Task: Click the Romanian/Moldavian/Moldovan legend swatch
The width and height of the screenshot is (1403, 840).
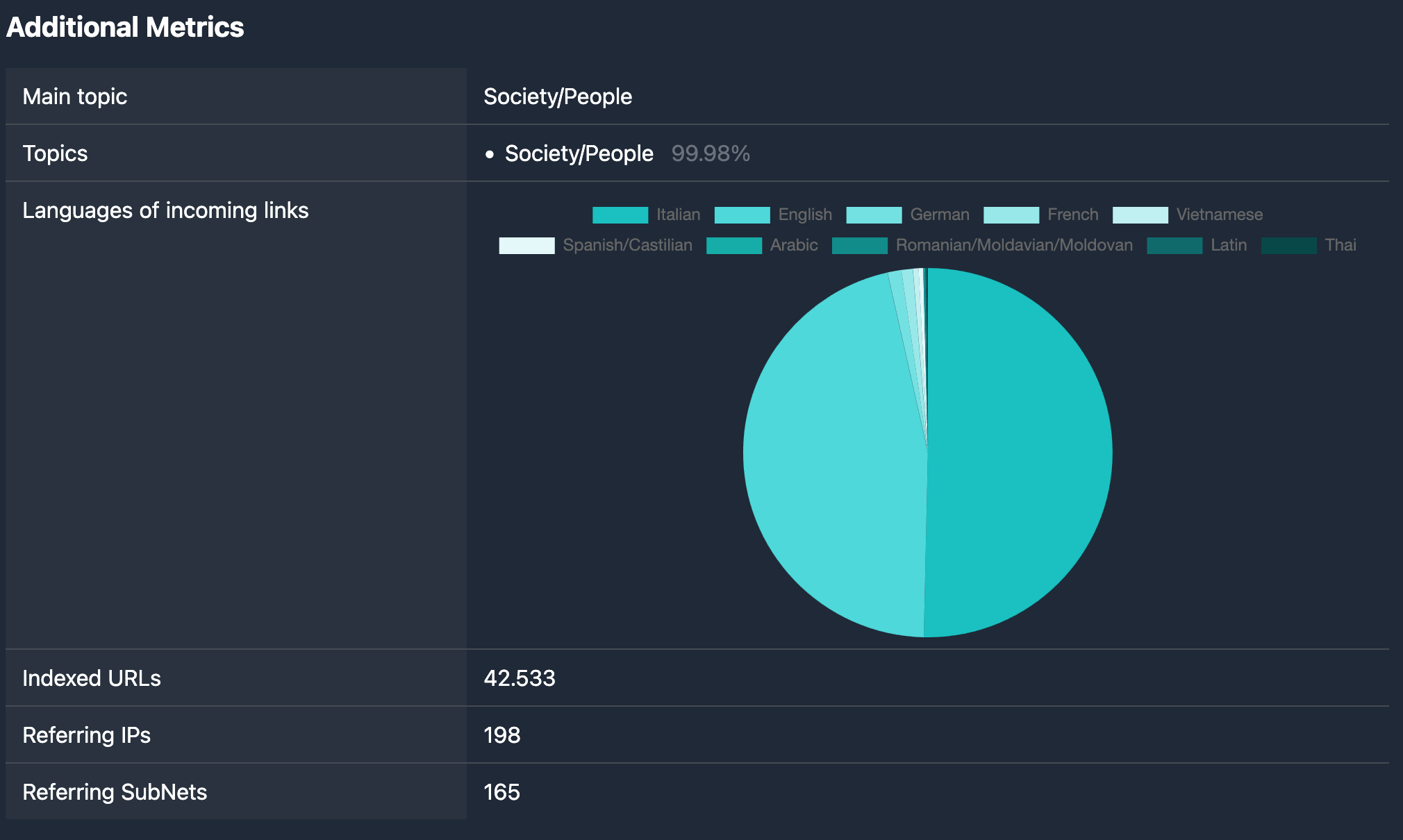Action: pyautogui.click(x=859, y=245)
